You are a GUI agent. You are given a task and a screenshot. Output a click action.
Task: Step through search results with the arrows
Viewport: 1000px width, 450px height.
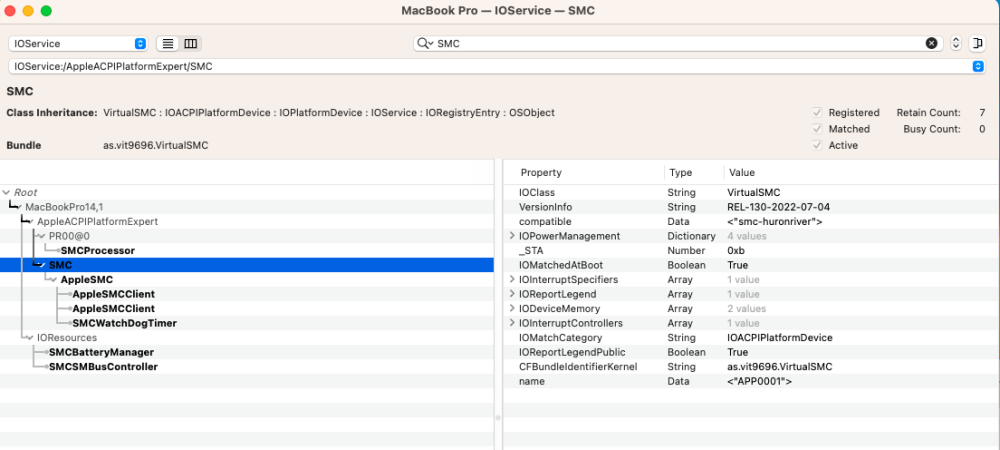[955, 43]
